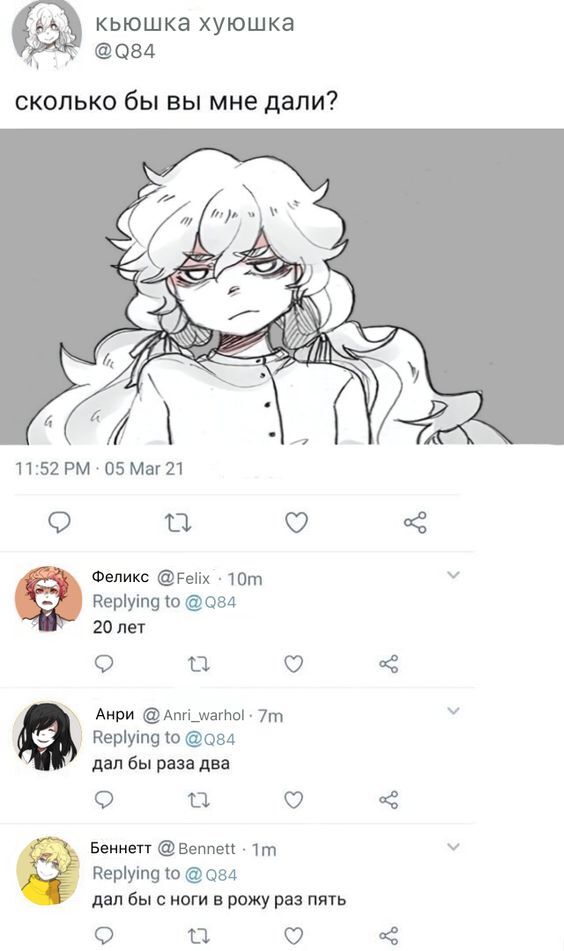Retweet the main tweet from 05 Mar 21
564x951 pixels.
coord(180,522)
